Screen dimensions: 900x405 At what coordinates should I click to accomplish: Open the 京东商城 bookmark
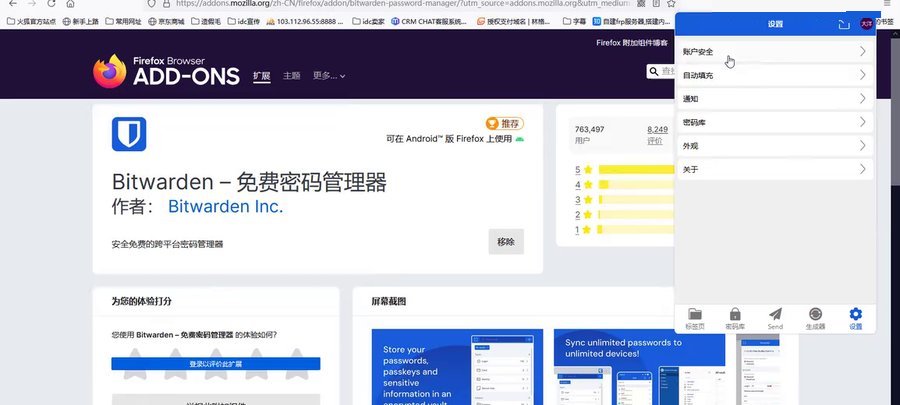coord(166,22)
